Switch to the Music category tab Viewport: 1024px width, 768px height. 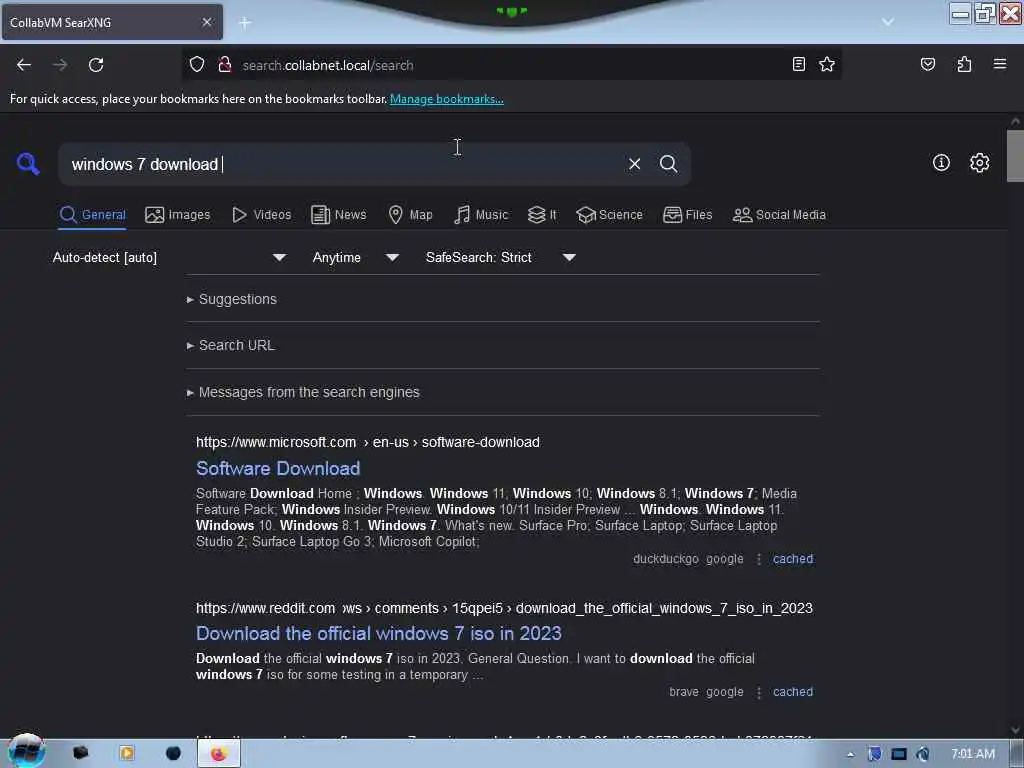pos(481,215)
